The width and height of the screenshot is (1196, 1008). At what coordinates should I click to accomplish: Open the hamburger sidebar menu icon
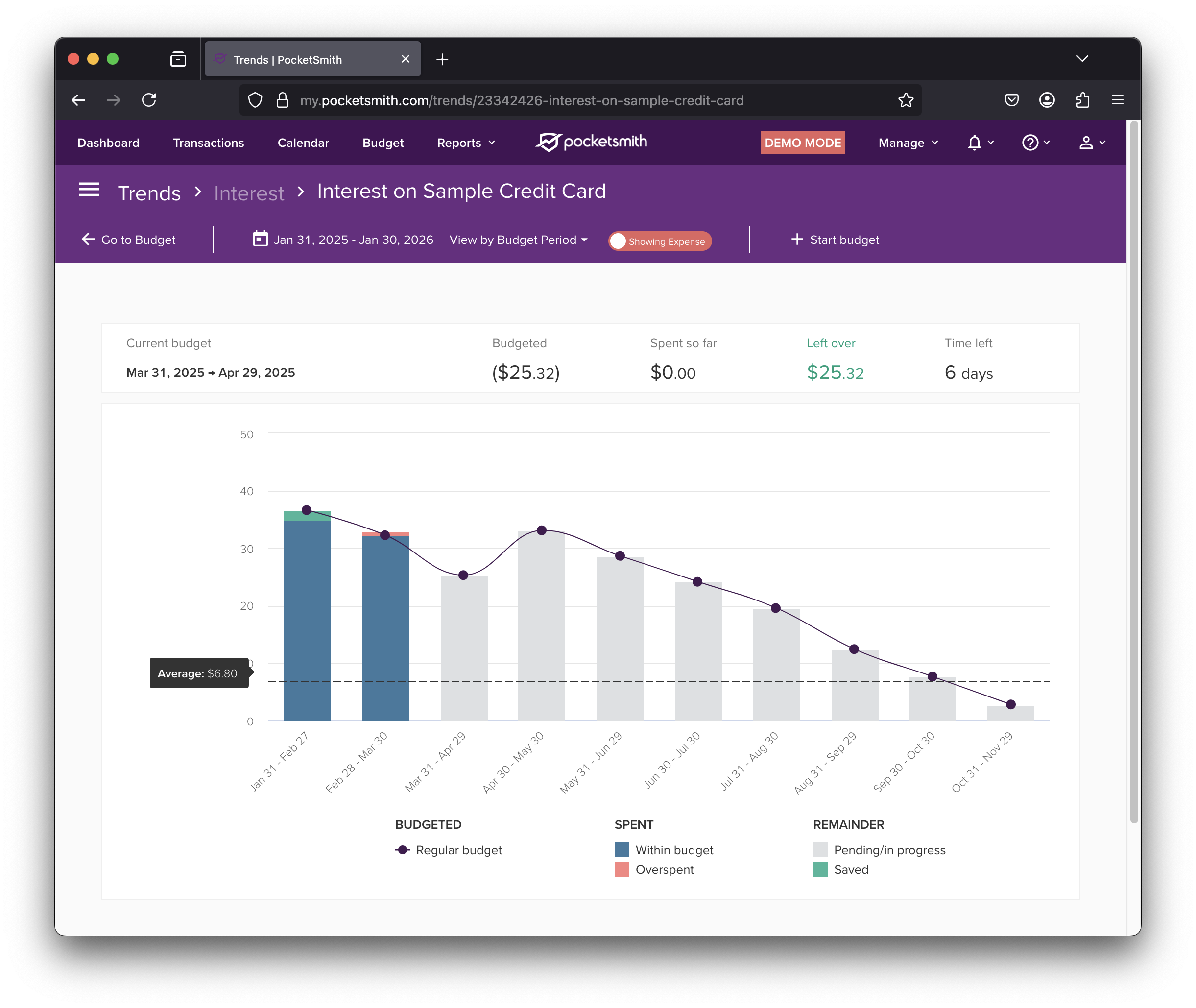89,189
